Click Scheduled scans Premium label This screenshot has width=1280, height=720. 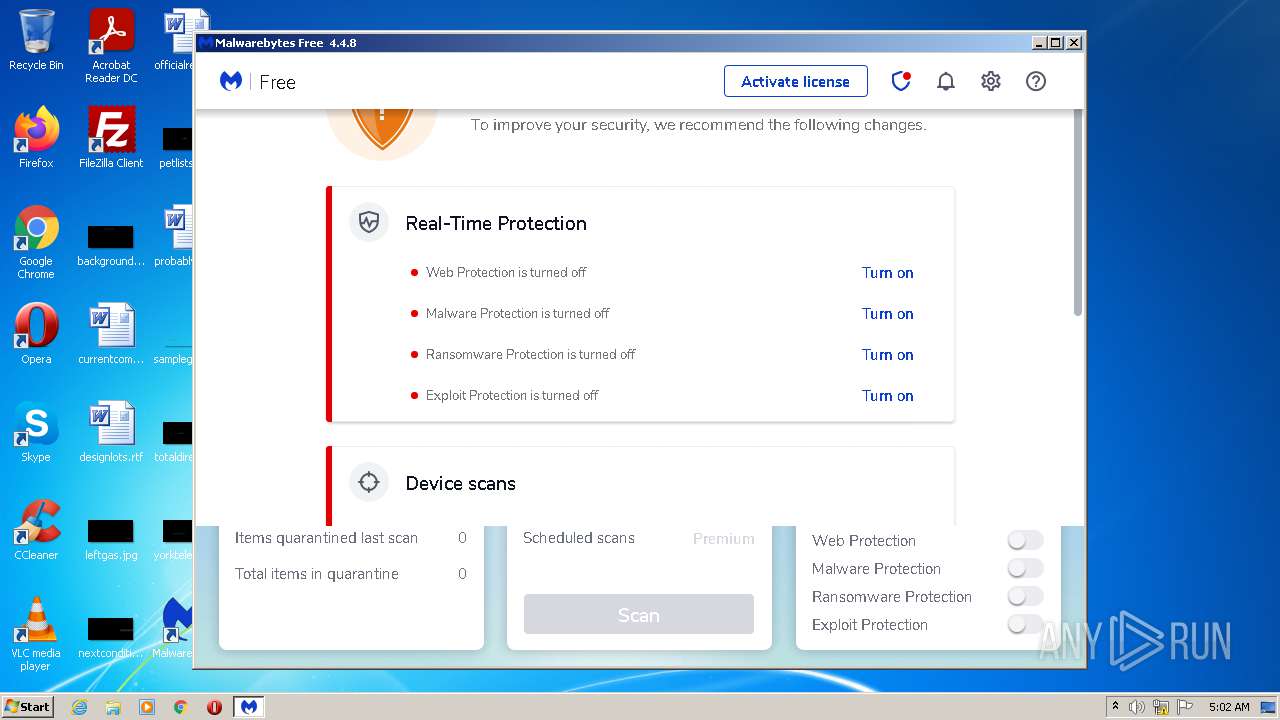pos(724,538)
